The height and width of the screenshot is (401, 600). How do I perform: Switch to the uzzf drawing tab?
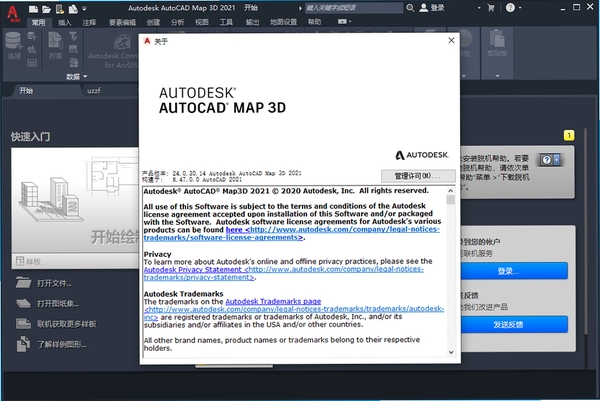(x=94, y=91)
